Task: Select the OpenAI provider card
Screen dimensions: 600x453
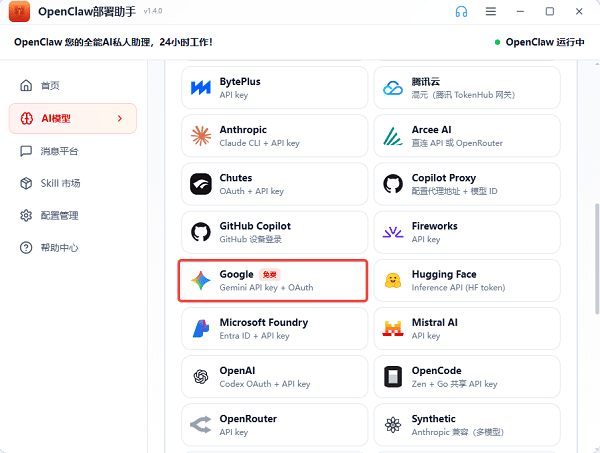Action: (275, 377)
